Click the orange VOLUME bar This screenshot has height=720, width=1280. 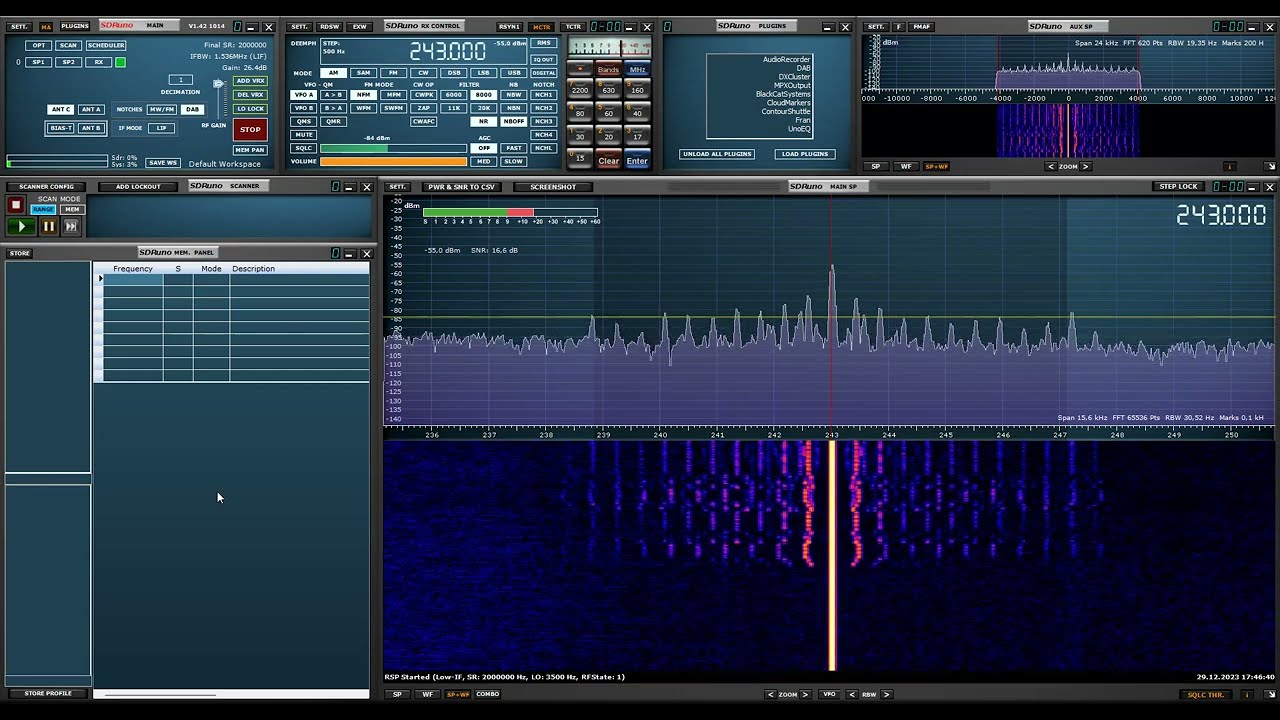click(393, 161)
